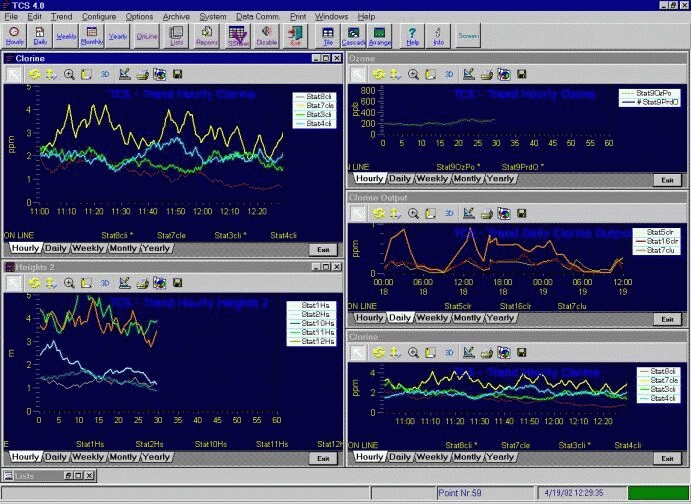Click the Ozone window title bar
Image resolution: width=691 pixels, height=504 pixels.
tap(516, 58)
